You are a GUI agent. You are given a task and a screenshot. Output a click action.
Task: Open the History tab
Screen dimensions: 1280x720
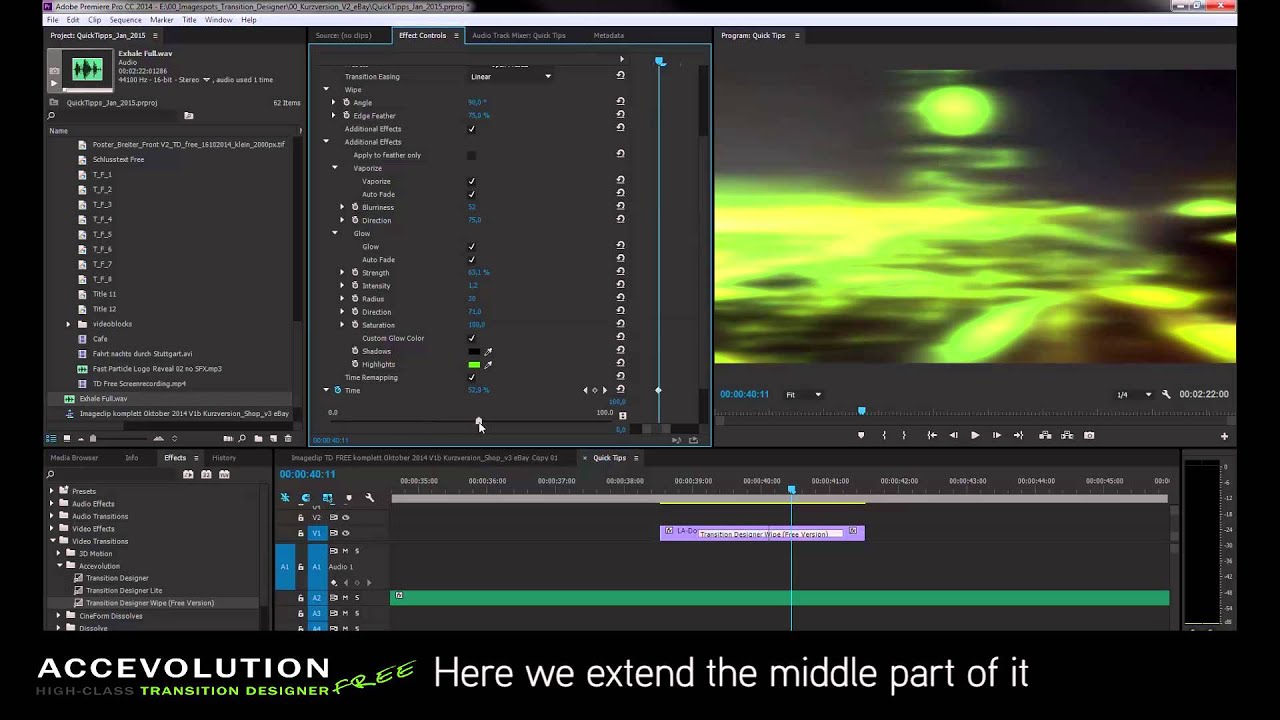(x=224, y=457)
